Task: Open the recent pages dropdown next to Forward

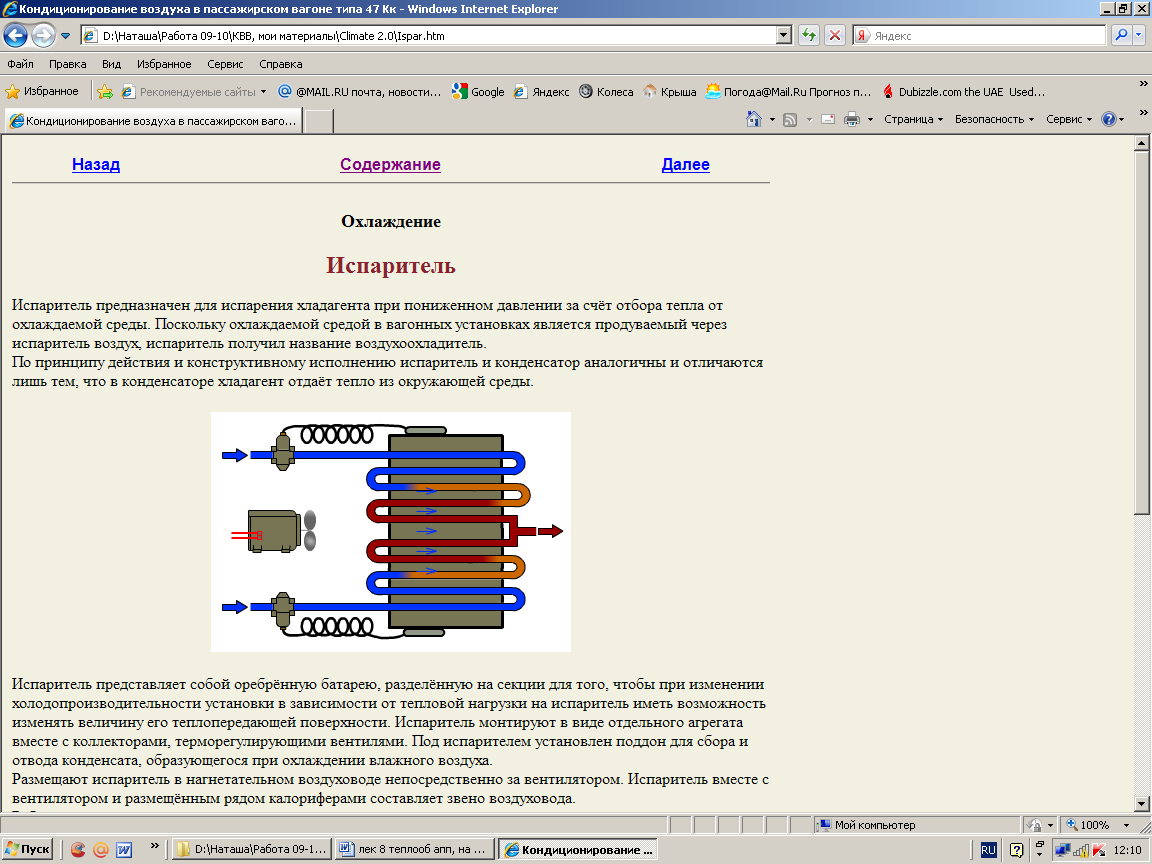Action: [65, 35]
